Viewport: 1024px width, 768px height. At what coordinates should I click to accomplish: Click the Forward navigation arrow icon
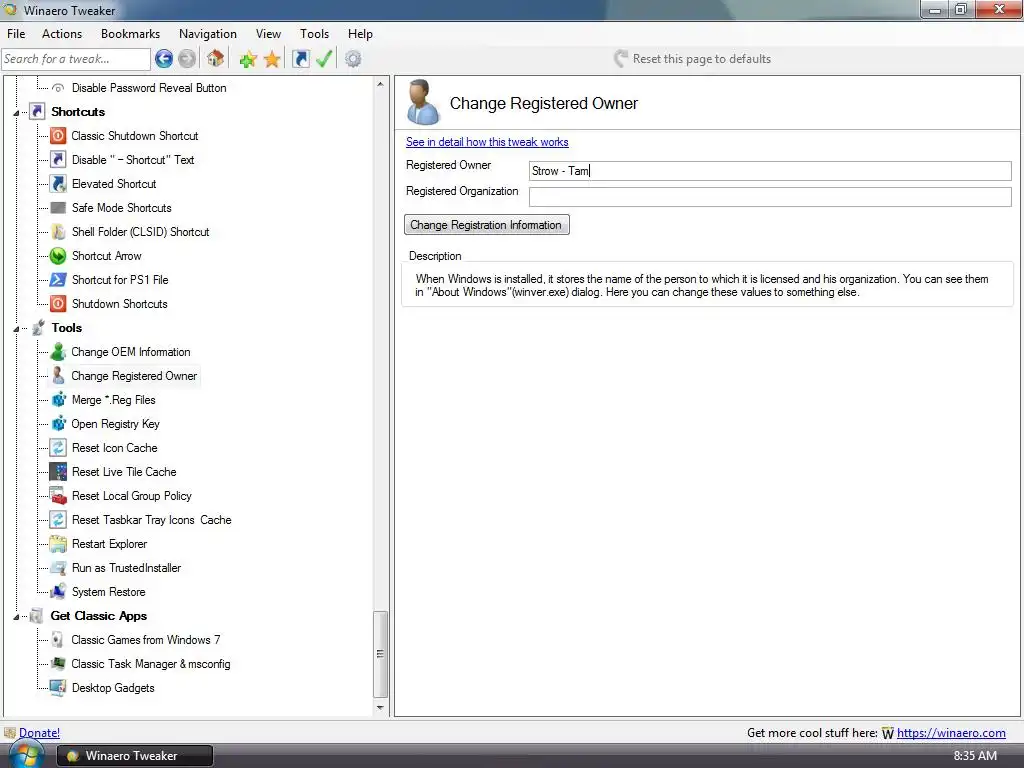(x=187, y=59)
